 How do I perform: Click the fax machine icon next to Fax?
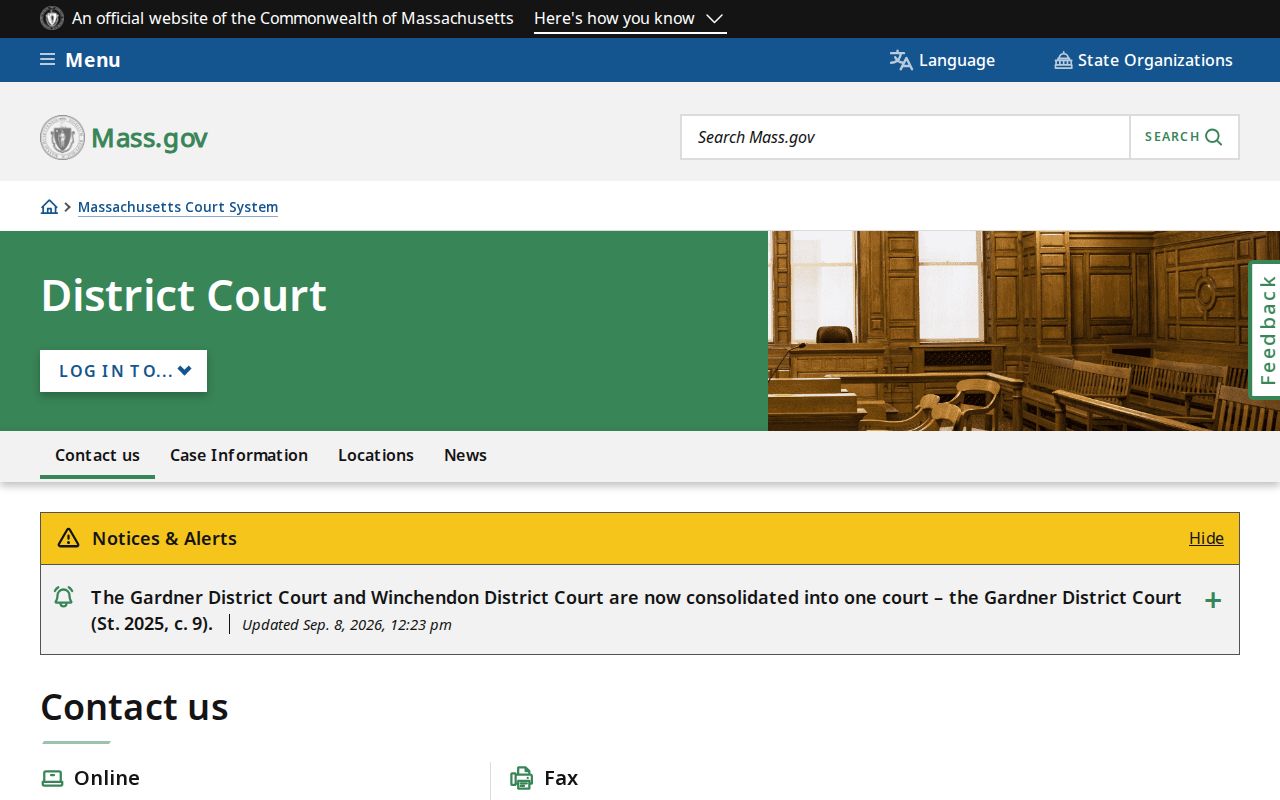[522, 778]
